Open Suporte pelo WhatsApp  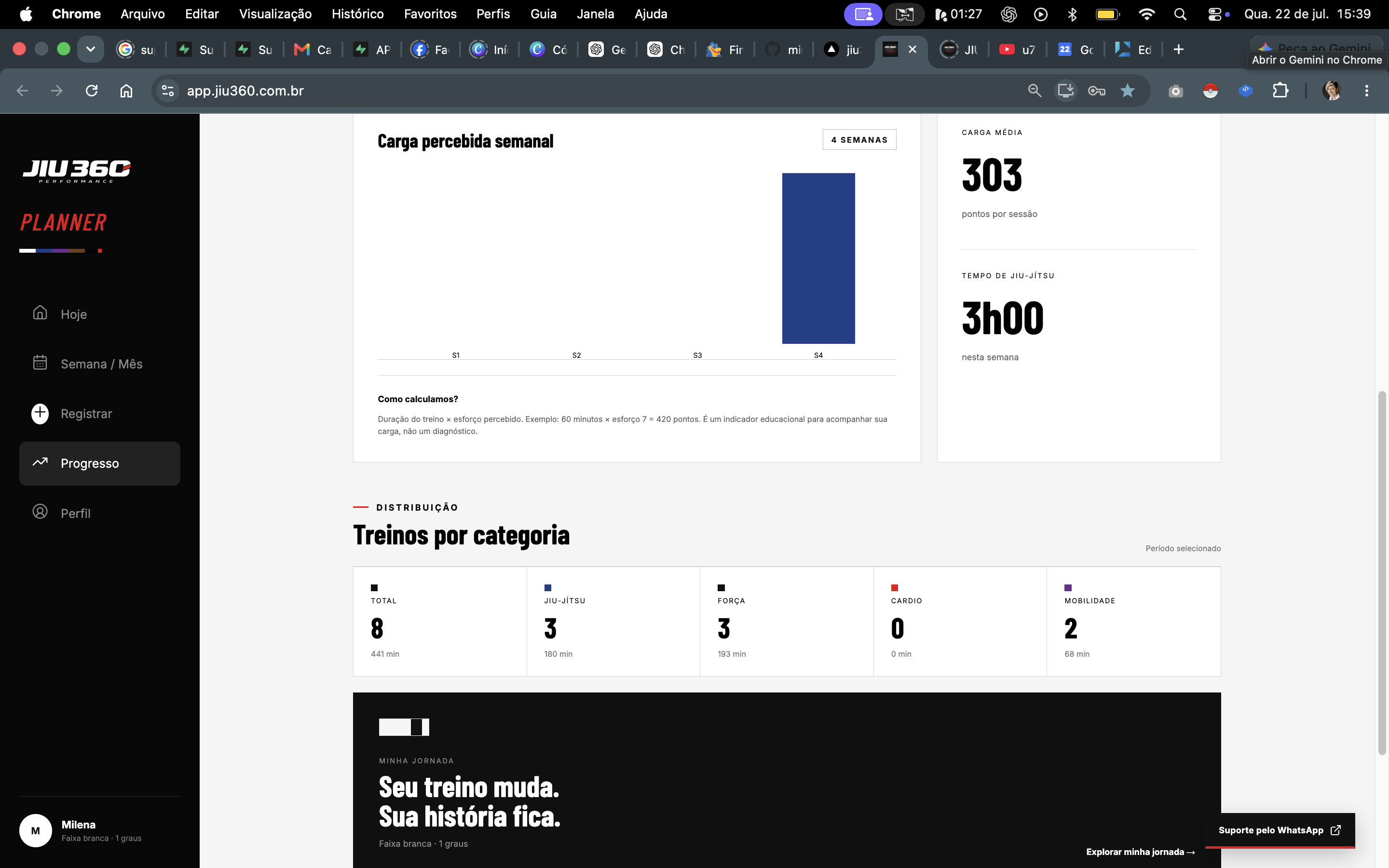click(x=1280, y=830)
